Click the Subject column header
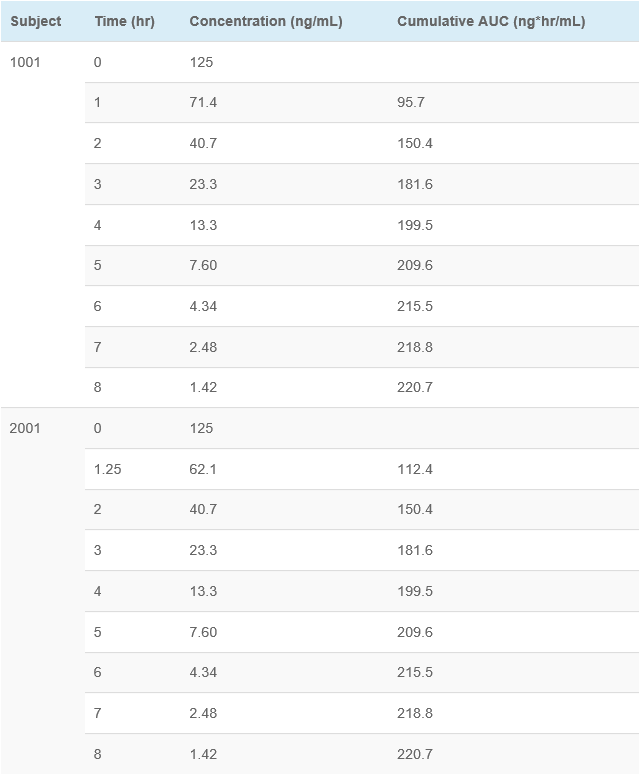The width and height of the screenshot is (640, 775). pyautogui.click(x=36, y=21)
